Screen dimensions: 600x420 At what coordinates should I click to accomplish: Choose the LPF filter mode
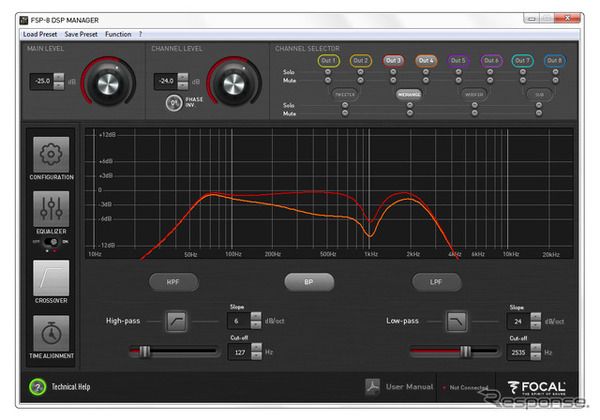tap(436, 282)
